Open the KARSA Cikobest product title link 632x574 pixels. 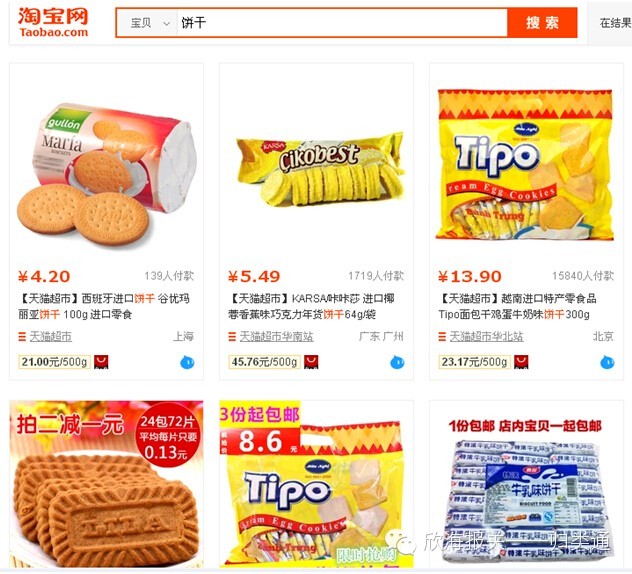point(311,306)
